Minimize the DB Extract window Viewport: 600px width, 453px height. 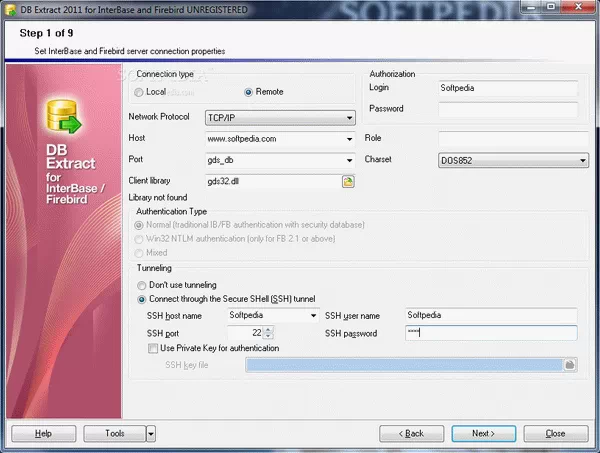click(x=531, y=7)
